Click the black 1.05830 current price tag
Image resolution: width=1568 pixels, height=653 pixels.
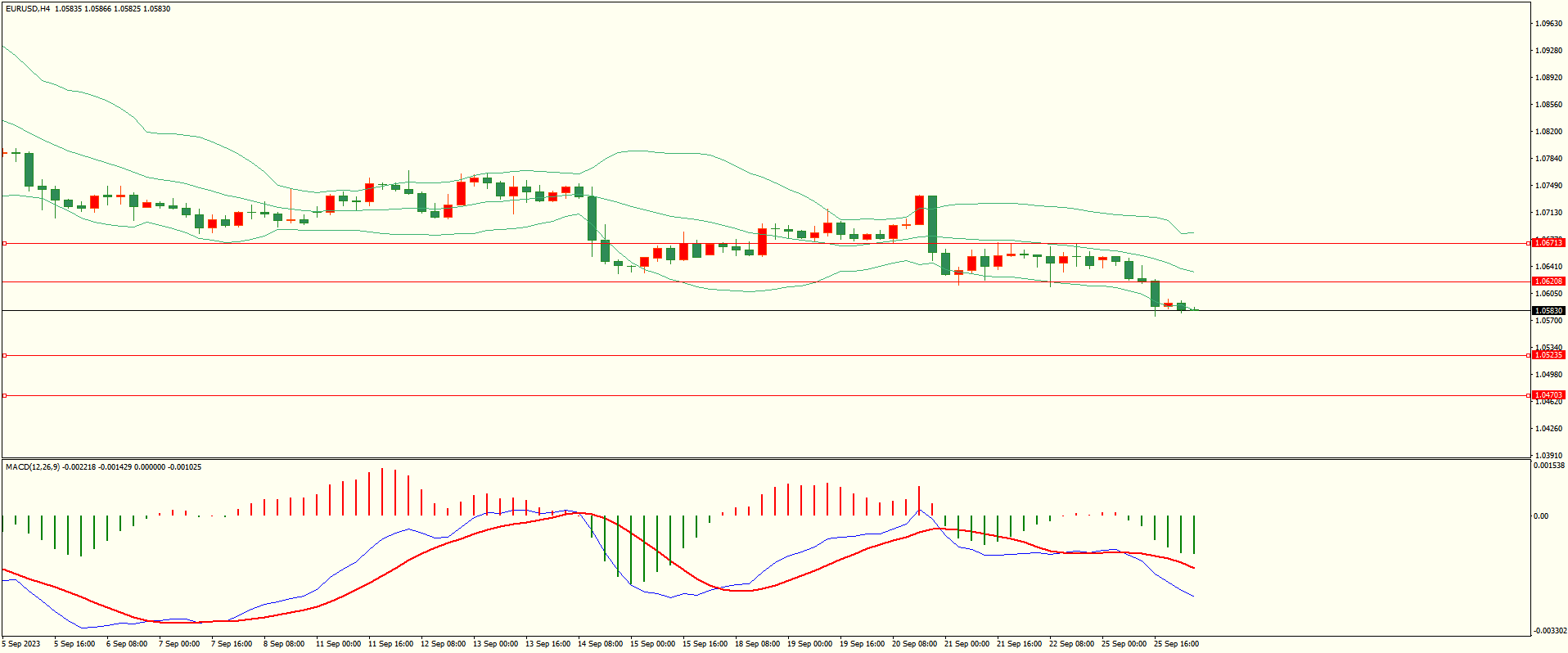1548,311
